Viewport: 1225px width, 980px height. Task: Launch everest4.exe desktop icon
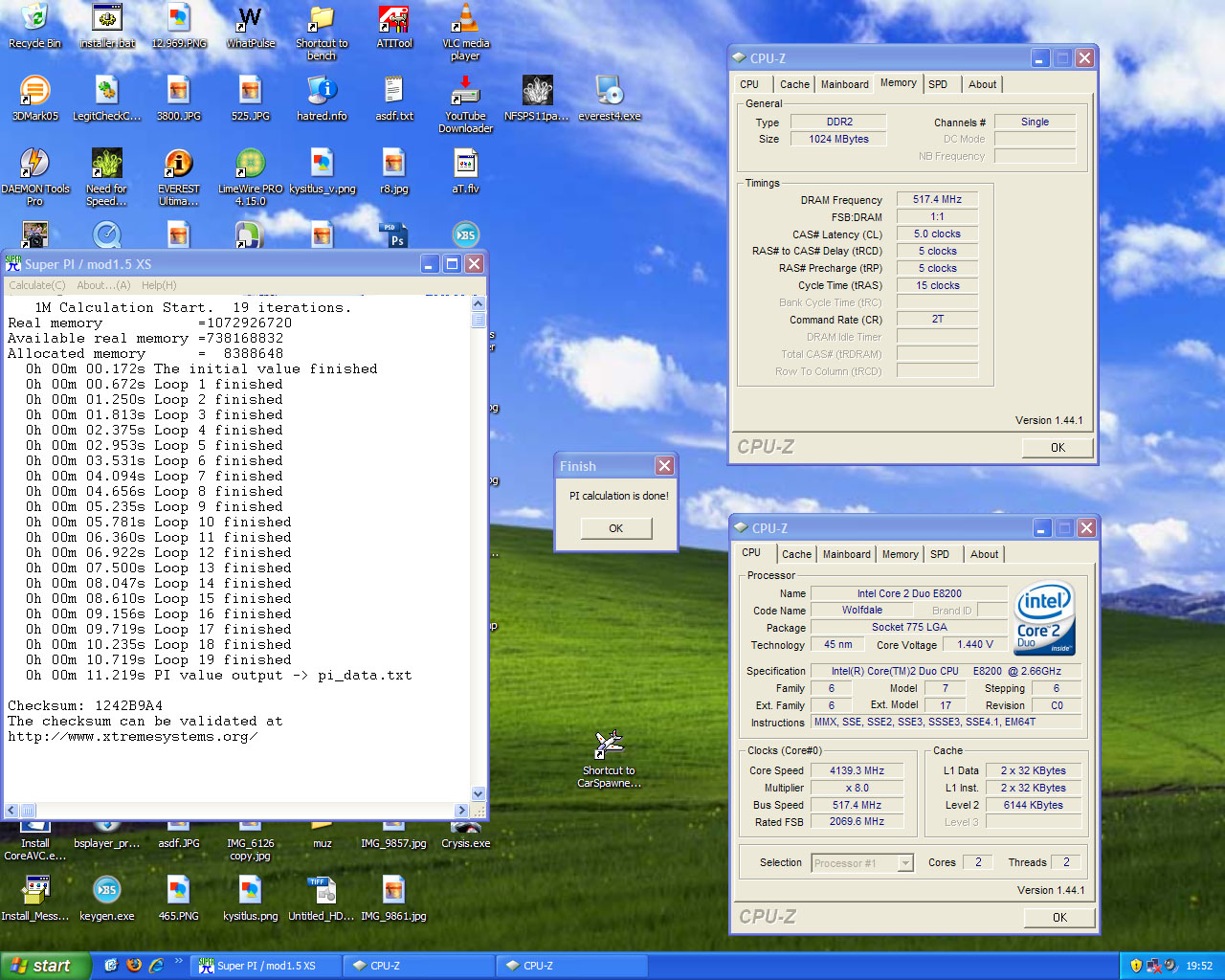point(610,99)
